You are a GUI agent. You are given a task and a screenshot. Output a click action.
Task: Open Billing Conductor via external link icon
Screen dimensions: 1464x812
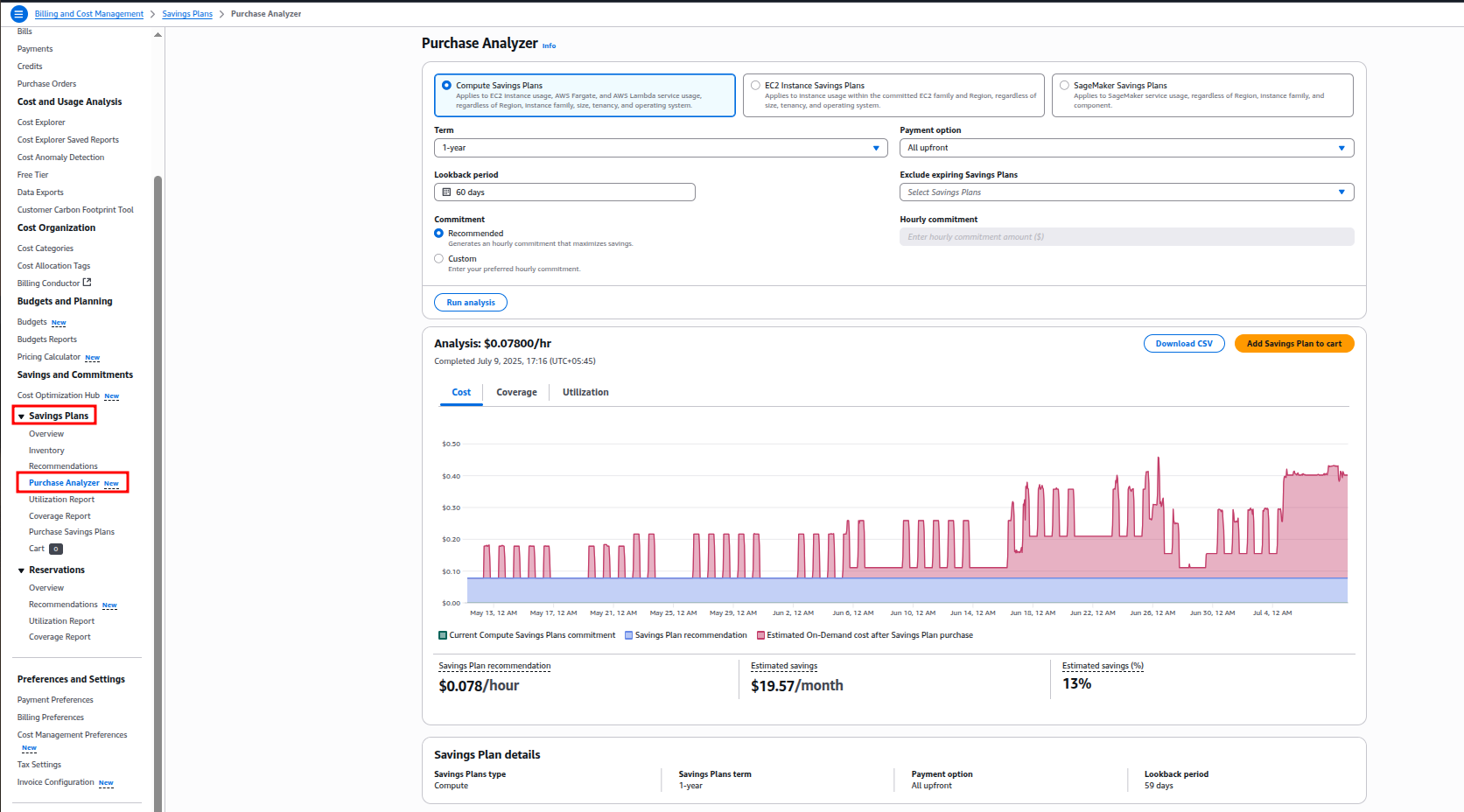tap(88, 283)
